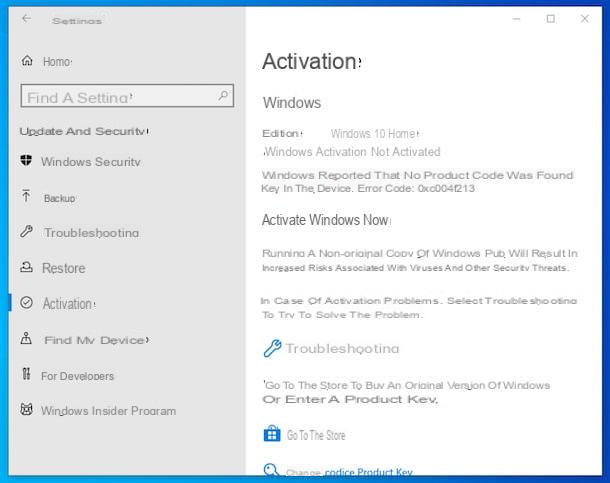Click the Home house icon
This screenshot has height=483, width=610.
(27, 61)
